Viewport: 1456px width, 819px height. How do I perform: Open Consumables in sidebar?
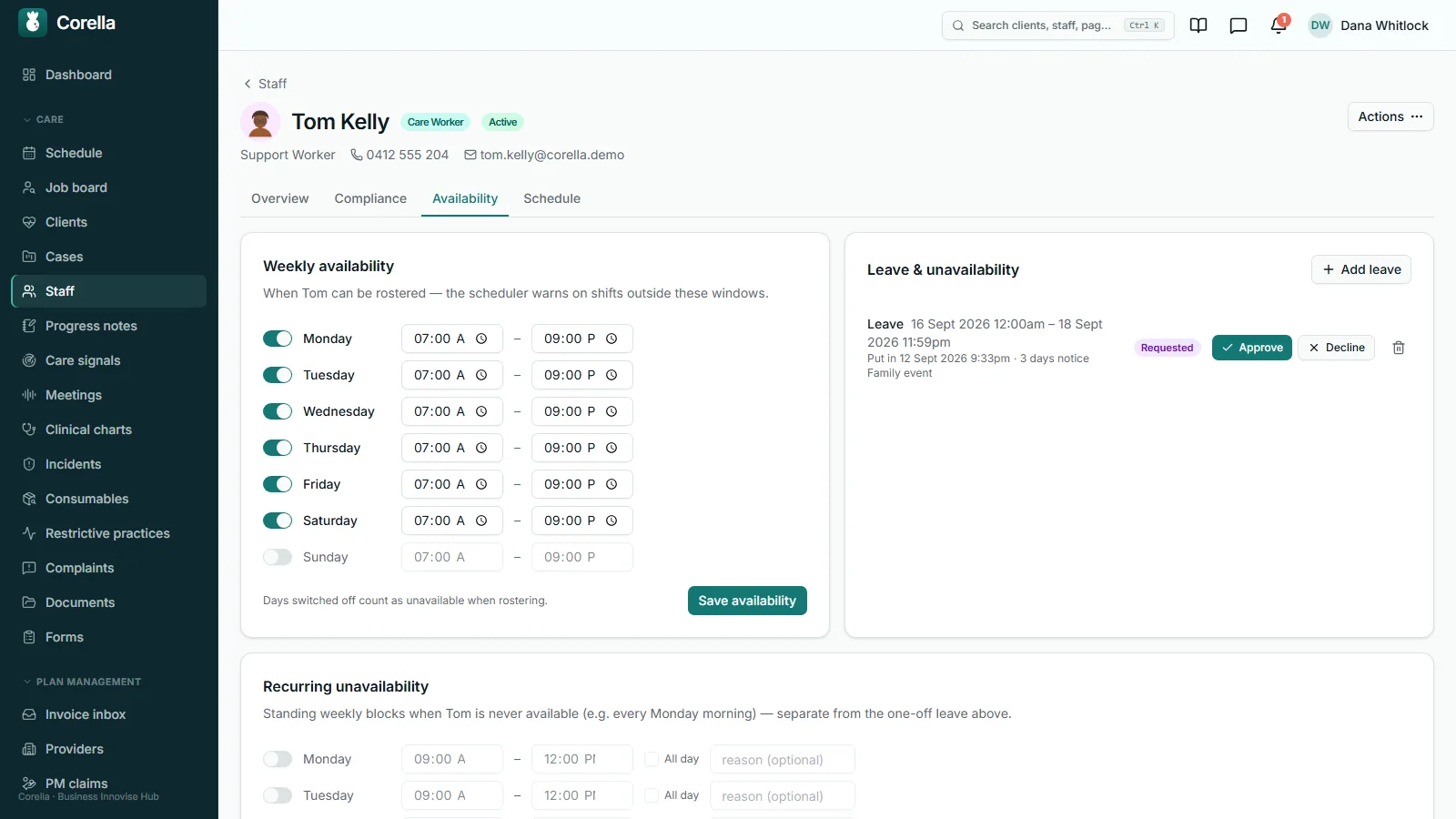click(x=108, y=499)
